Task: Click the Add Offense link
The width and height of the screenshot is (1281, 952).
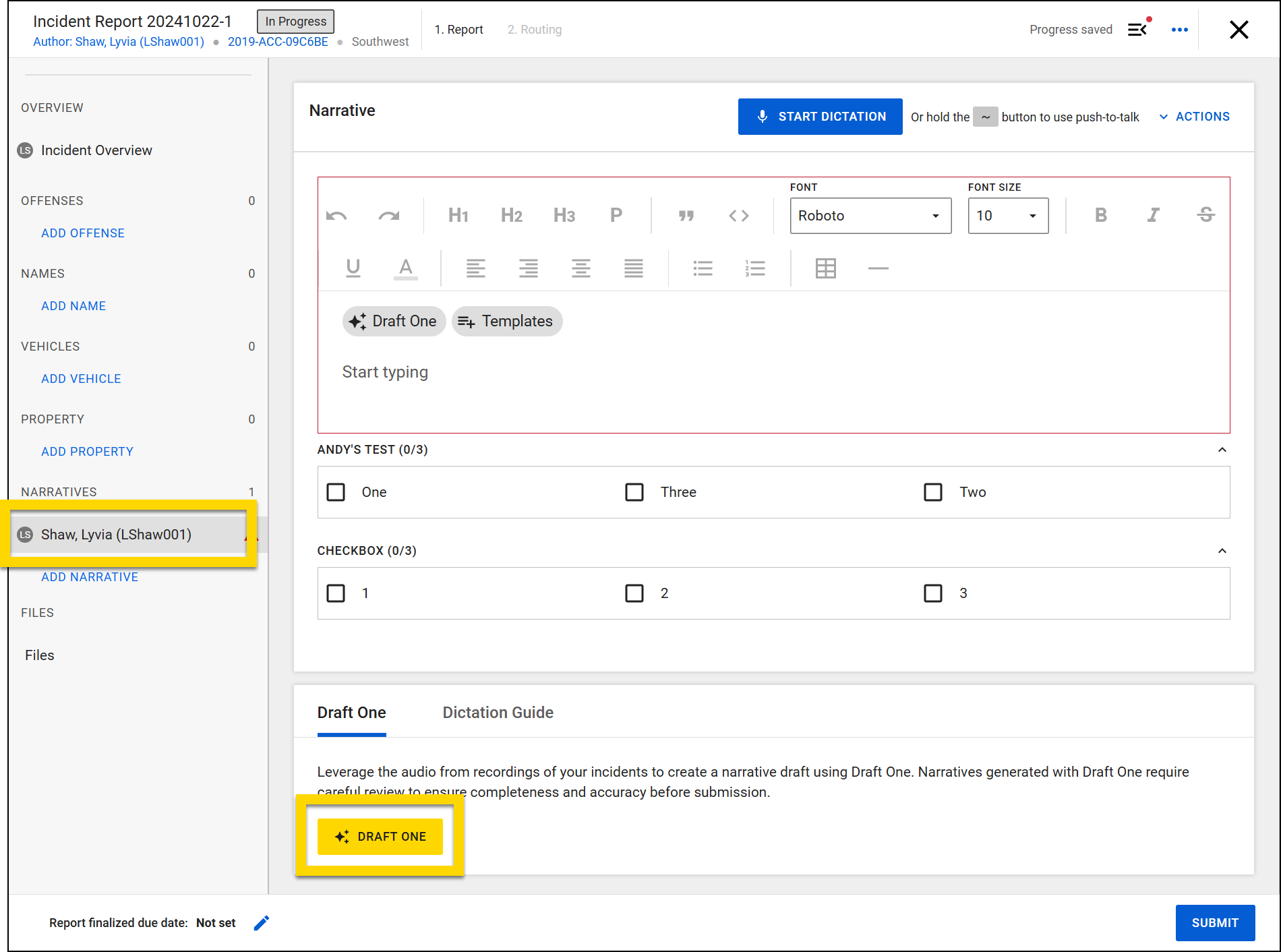Action: tap(83, 233)
